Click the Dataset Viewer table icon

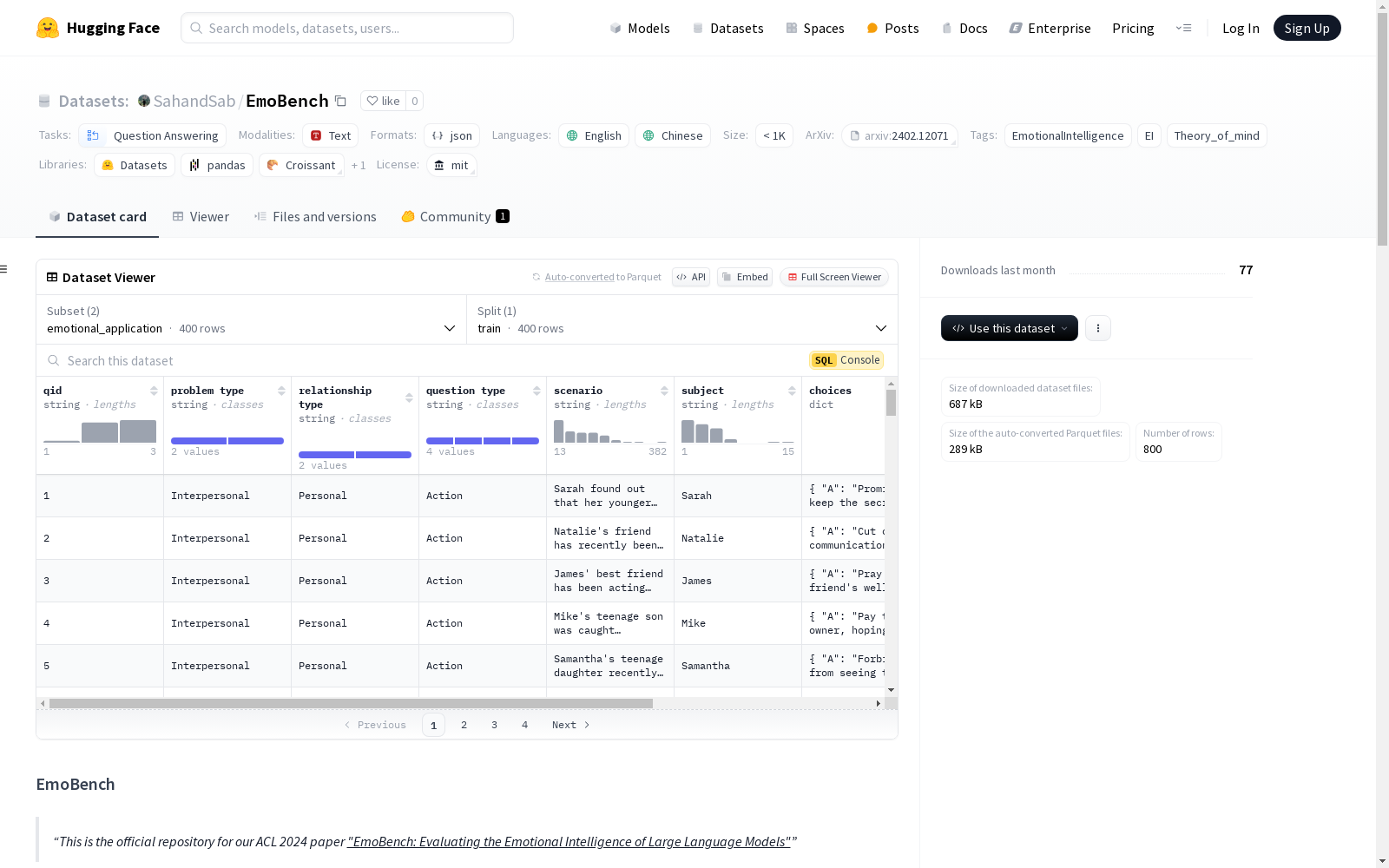click(x=52, y=277)
